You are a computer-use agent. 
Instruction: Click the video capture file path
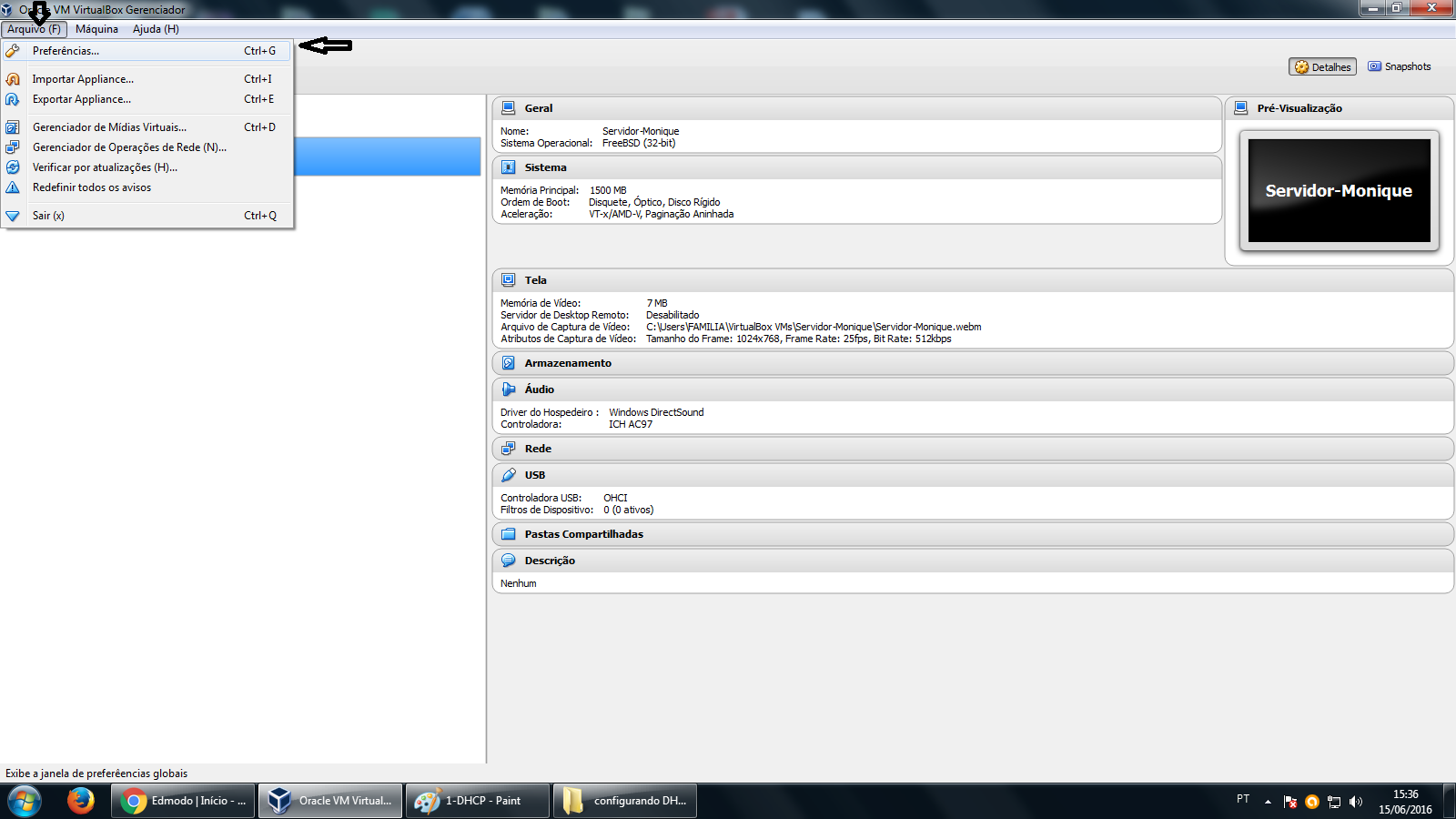pyautogui.click(x=814, y=327)
